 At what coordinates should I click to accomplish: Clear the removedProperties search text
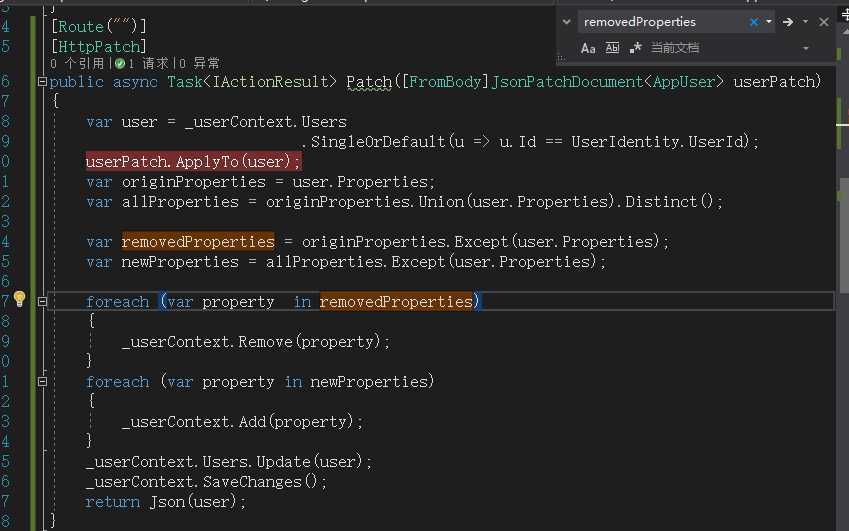(x=754, y=22)
